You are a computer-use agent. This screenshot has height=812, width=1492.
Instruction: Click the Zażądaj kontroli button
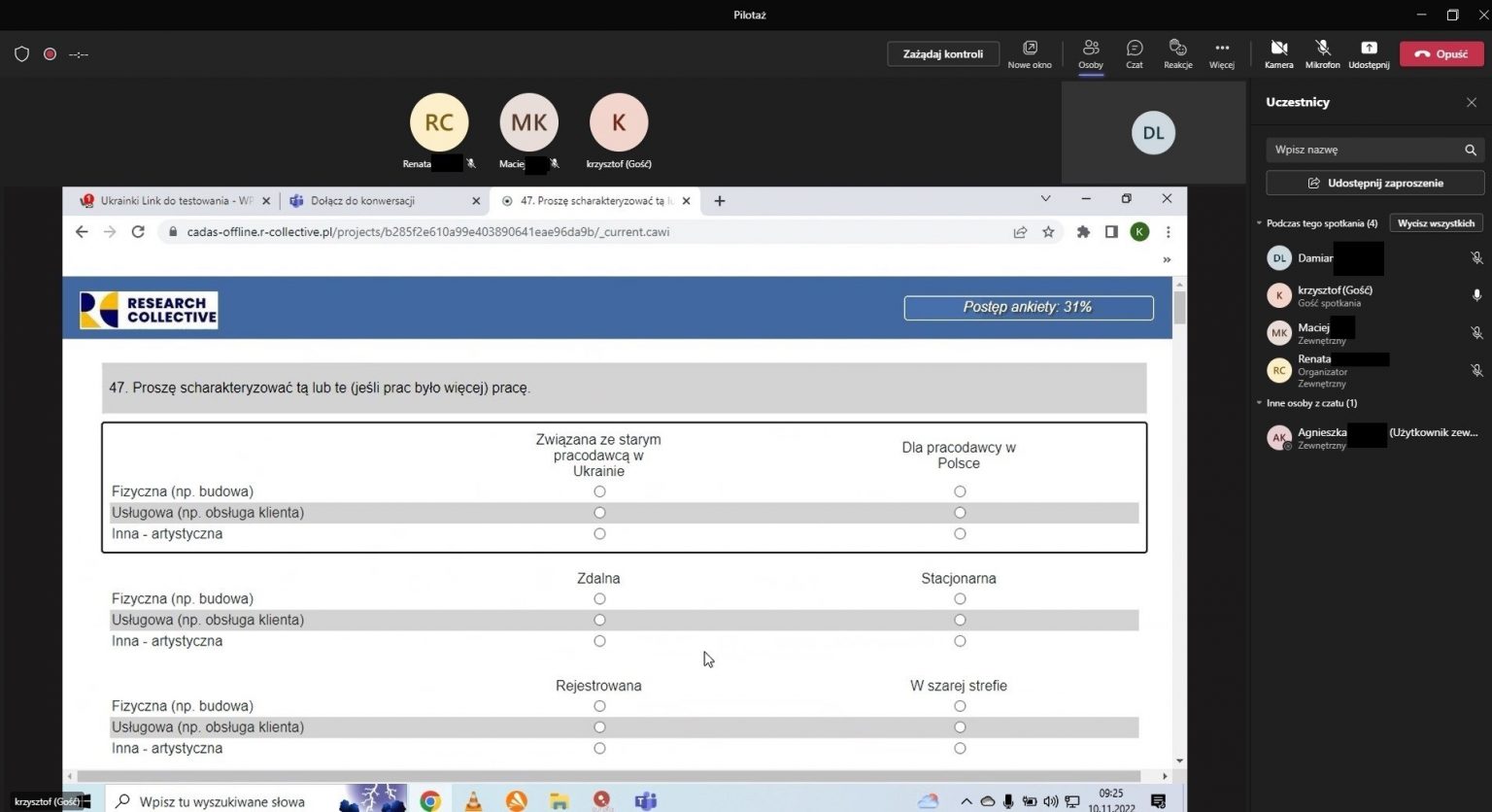click(942, 54)
